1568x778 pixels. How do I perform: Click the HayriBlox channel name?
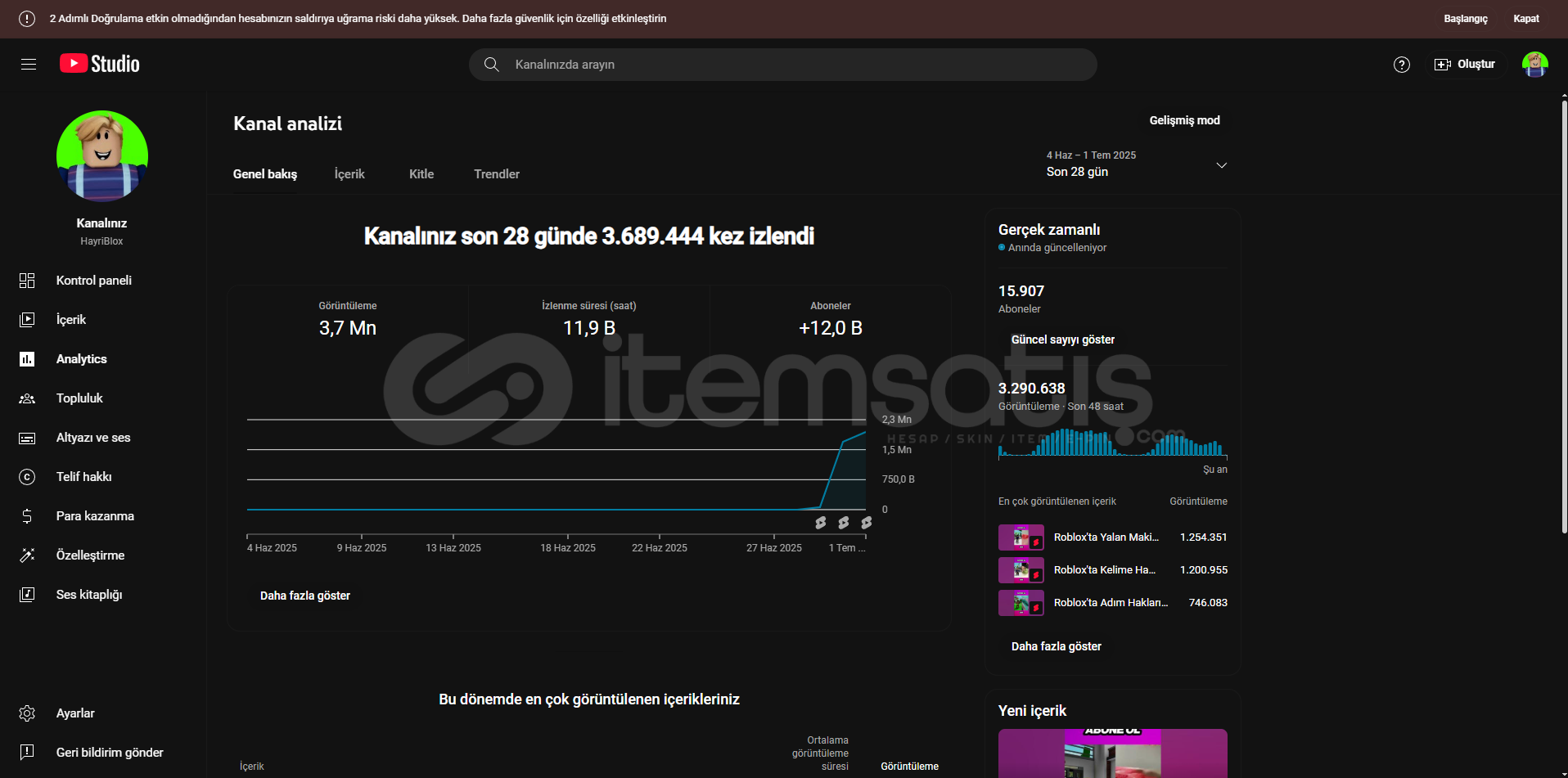[x=101, y=241]
